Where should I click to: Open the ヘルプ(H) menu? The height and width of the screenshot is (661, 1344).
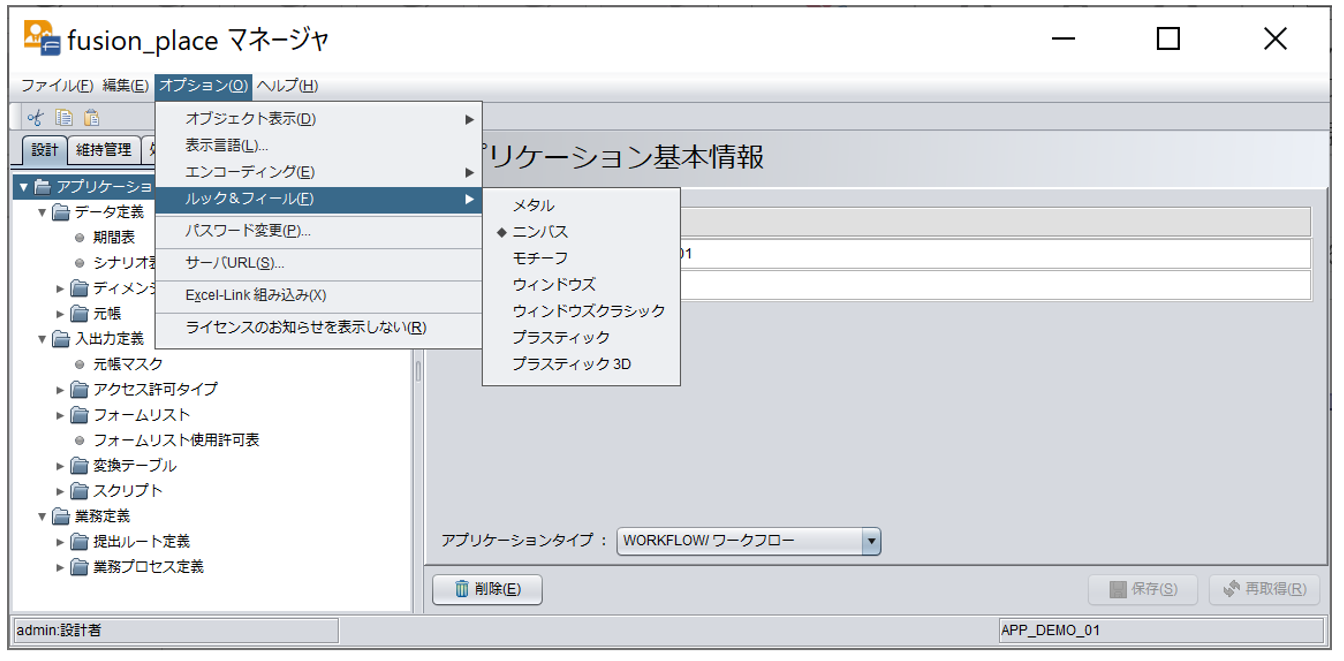tap(288, 86)
